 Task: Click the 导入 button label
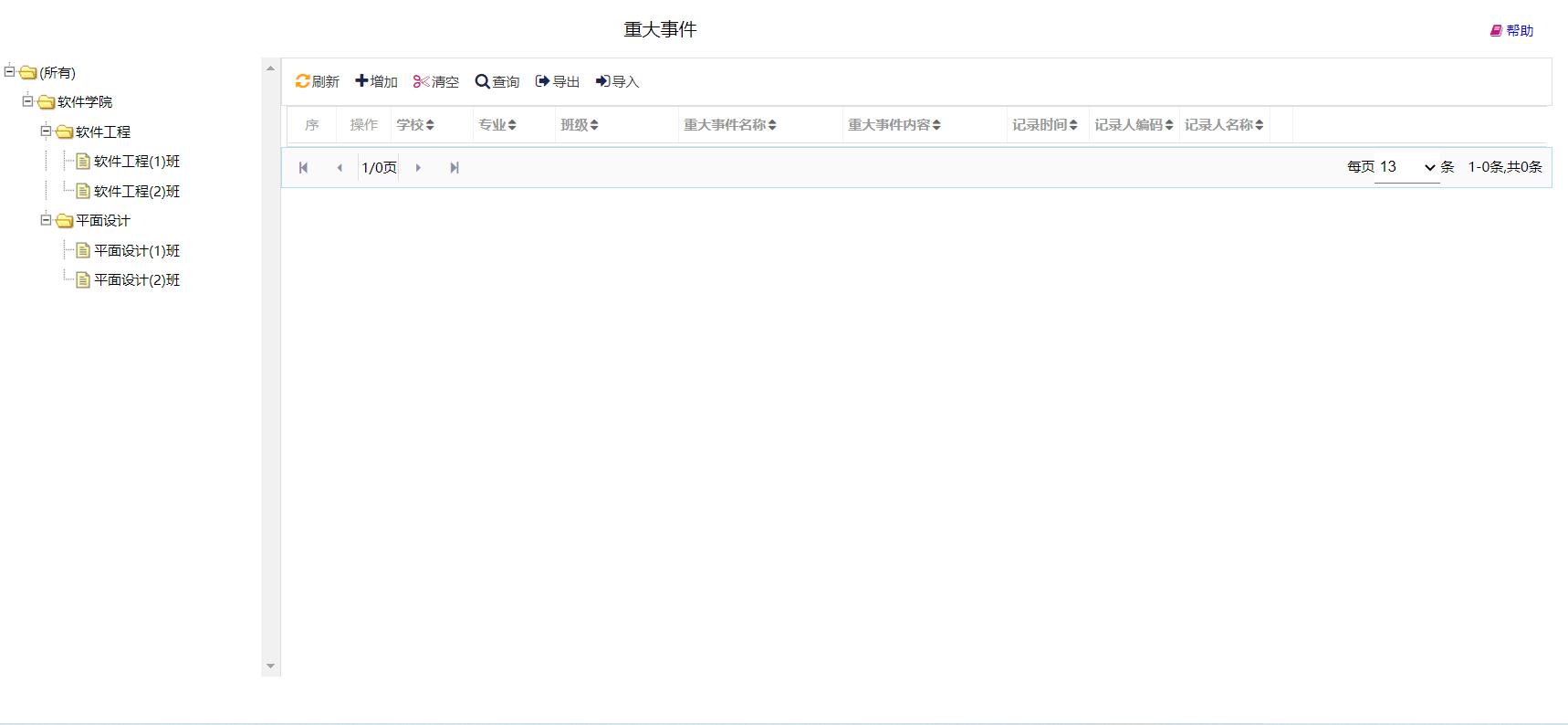click(x=625, y=82)
